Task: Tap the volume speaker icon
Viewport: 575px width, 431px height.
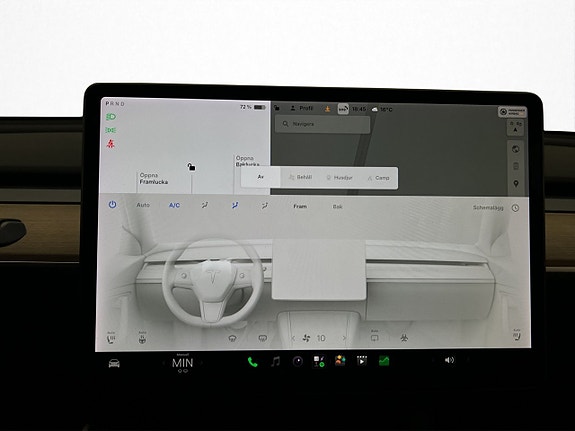Action: tap(449, 360)
